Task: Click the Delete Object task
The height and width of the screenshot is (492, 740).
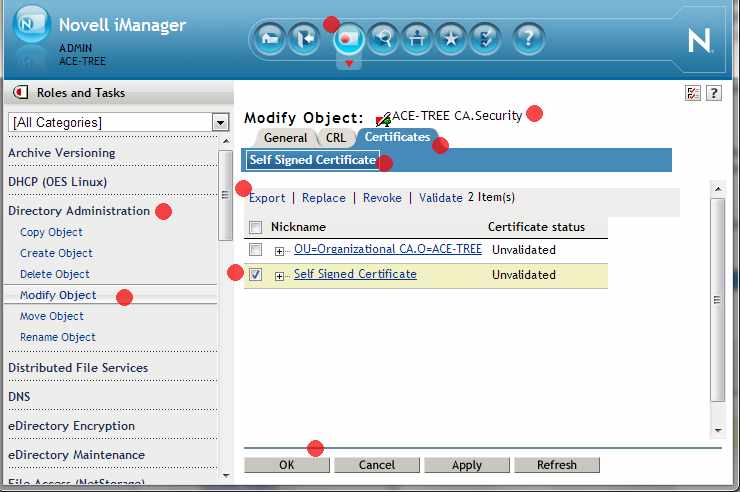Action: (55, 274)
